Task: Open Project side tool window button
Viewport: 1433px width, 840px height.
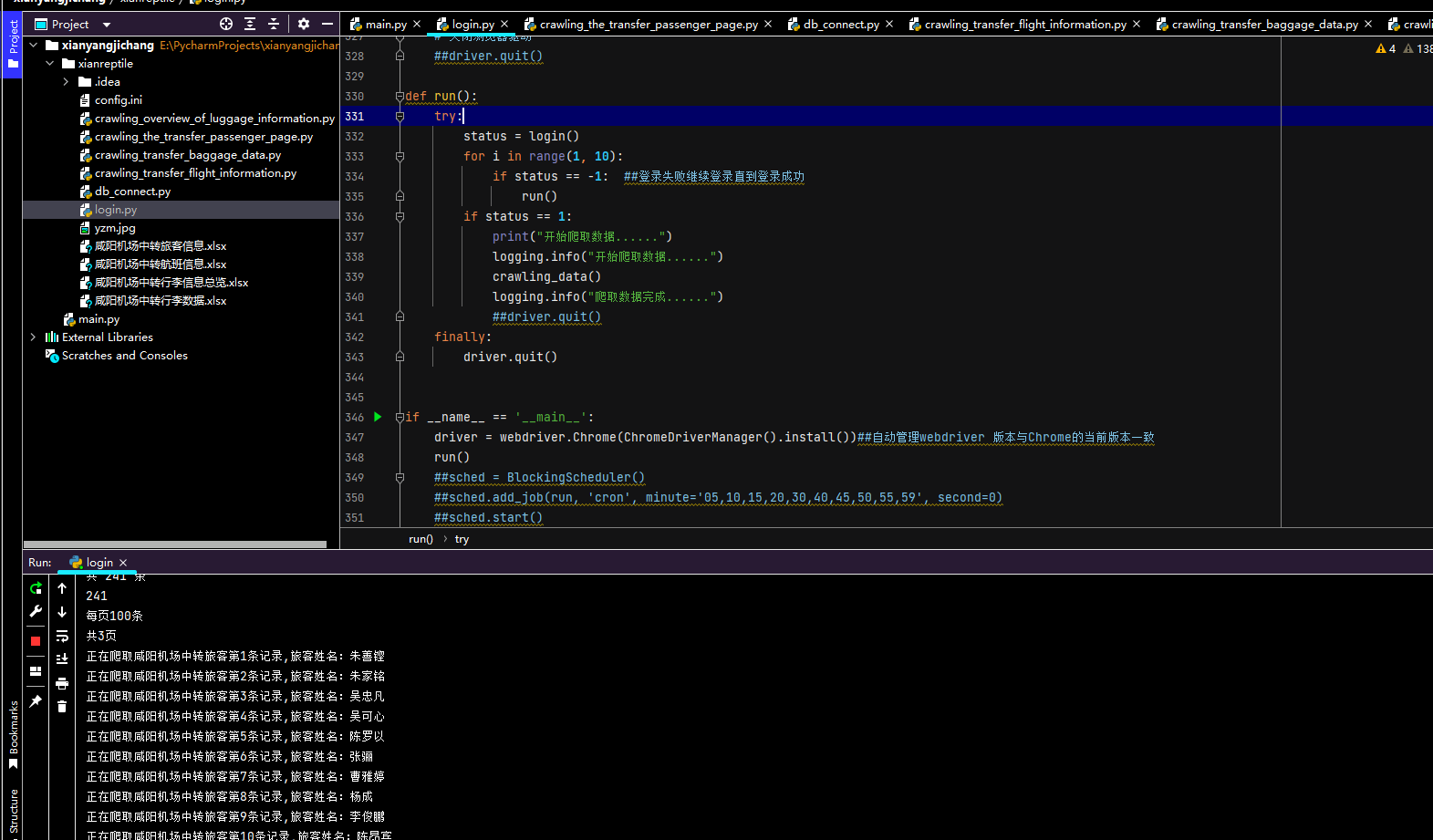Action: pos(12,46)
